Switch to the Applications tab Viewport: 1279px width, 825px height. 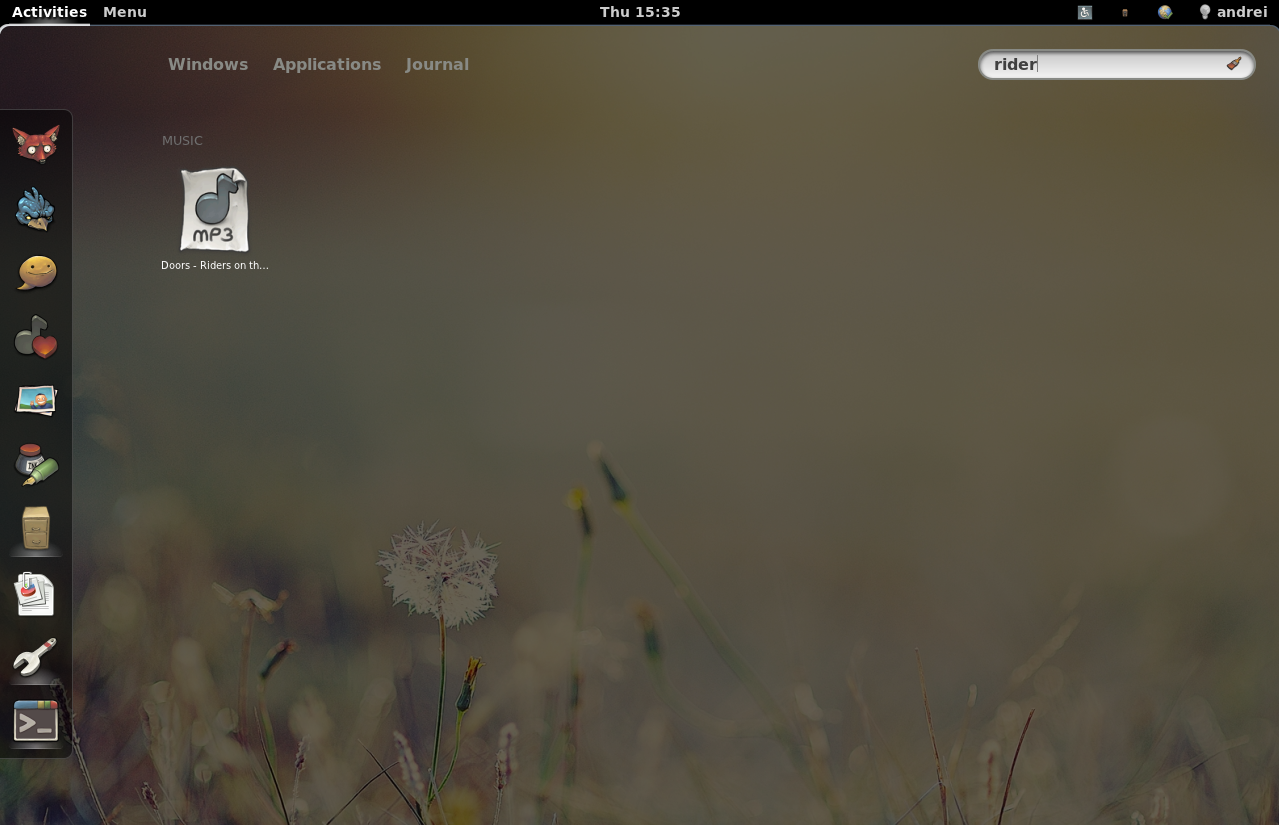[x=327, y=64]
